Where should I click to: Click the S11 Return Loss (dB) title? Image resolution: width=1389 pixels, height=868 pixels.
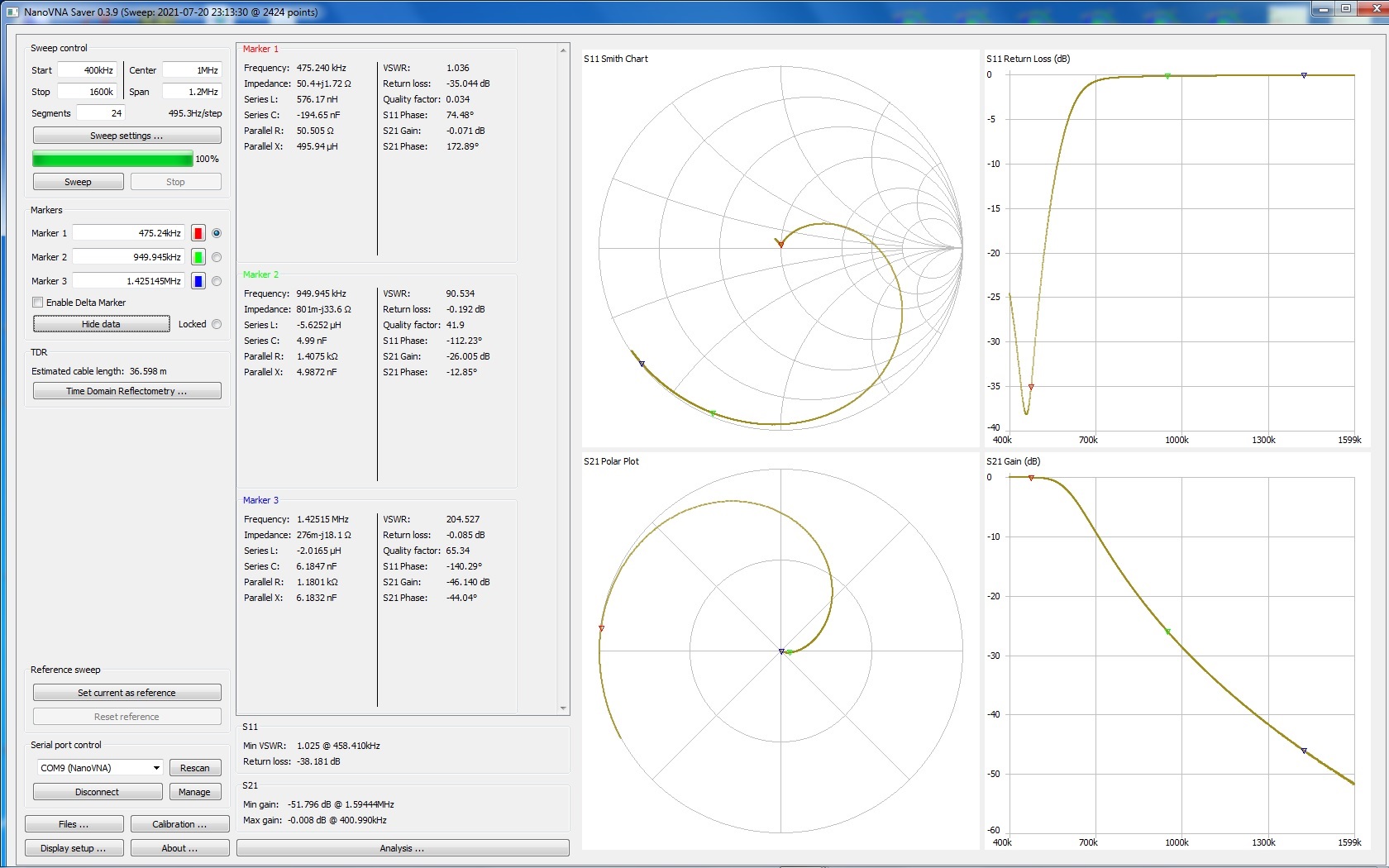tap(1028, 59)
